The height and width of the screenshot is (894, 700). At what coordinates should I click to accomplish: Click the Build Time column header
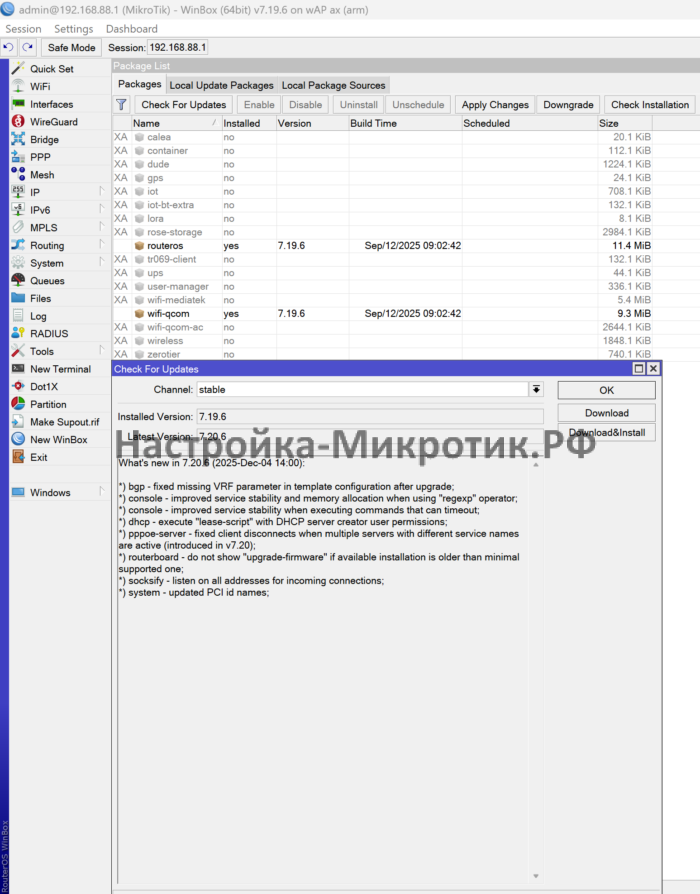(405, 123)
